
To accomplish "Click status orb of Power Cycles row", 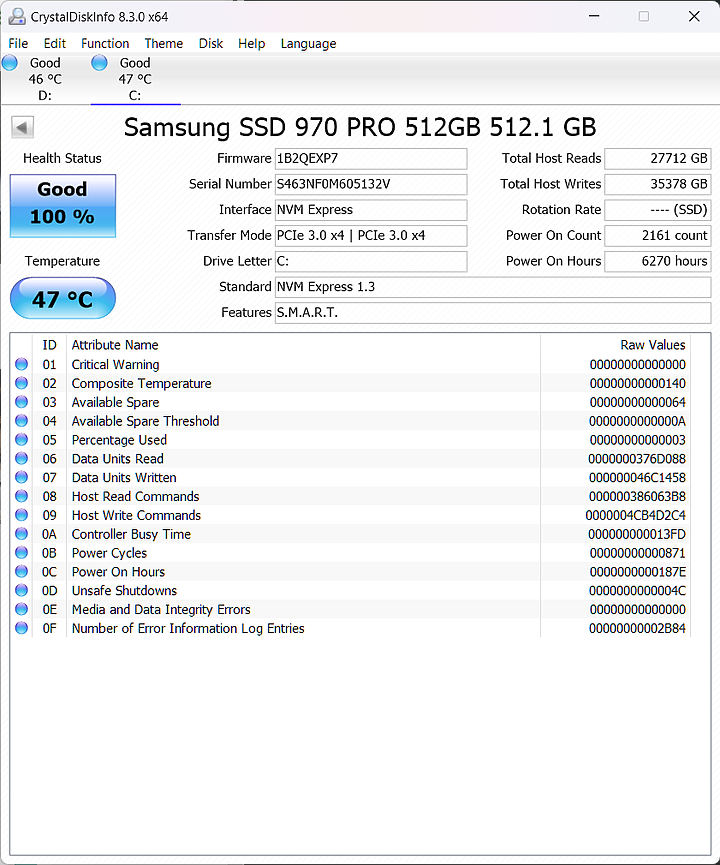I will 22,552.
